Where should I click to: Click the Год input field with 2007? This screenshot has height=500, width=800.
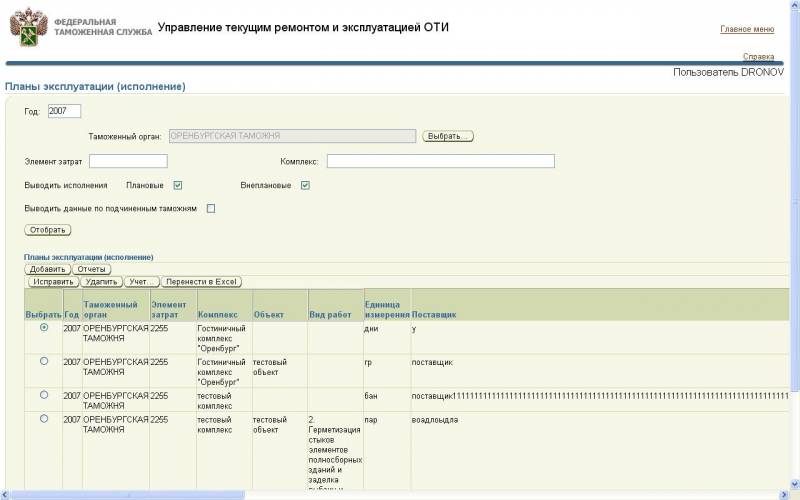pyautogui.click(x=64, y=111)
